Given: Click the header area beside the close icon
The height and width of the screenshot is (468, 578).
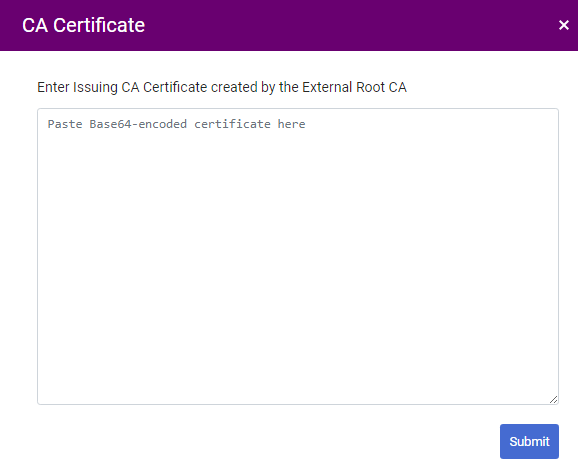Looking at the screenshot, I should (516, 25).
